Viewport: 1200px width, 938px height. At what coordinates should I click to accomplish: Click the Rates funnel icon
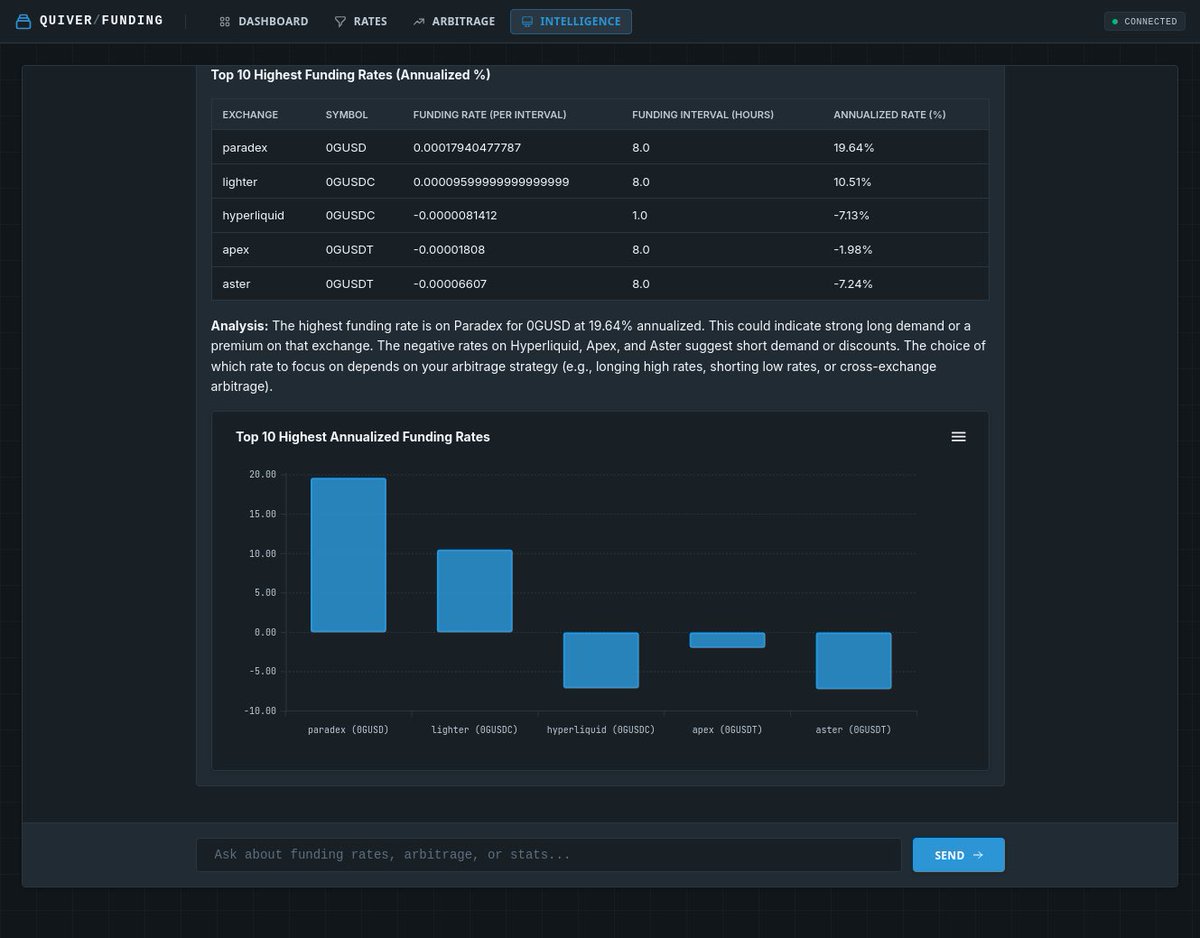tap(340, 21)
